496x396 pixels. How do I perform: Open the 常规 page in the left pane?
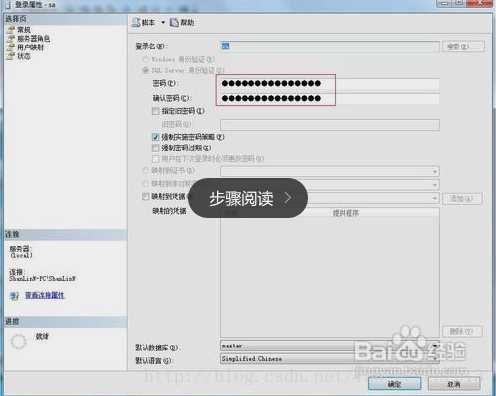pyautogui.click(x=24, y=30)
